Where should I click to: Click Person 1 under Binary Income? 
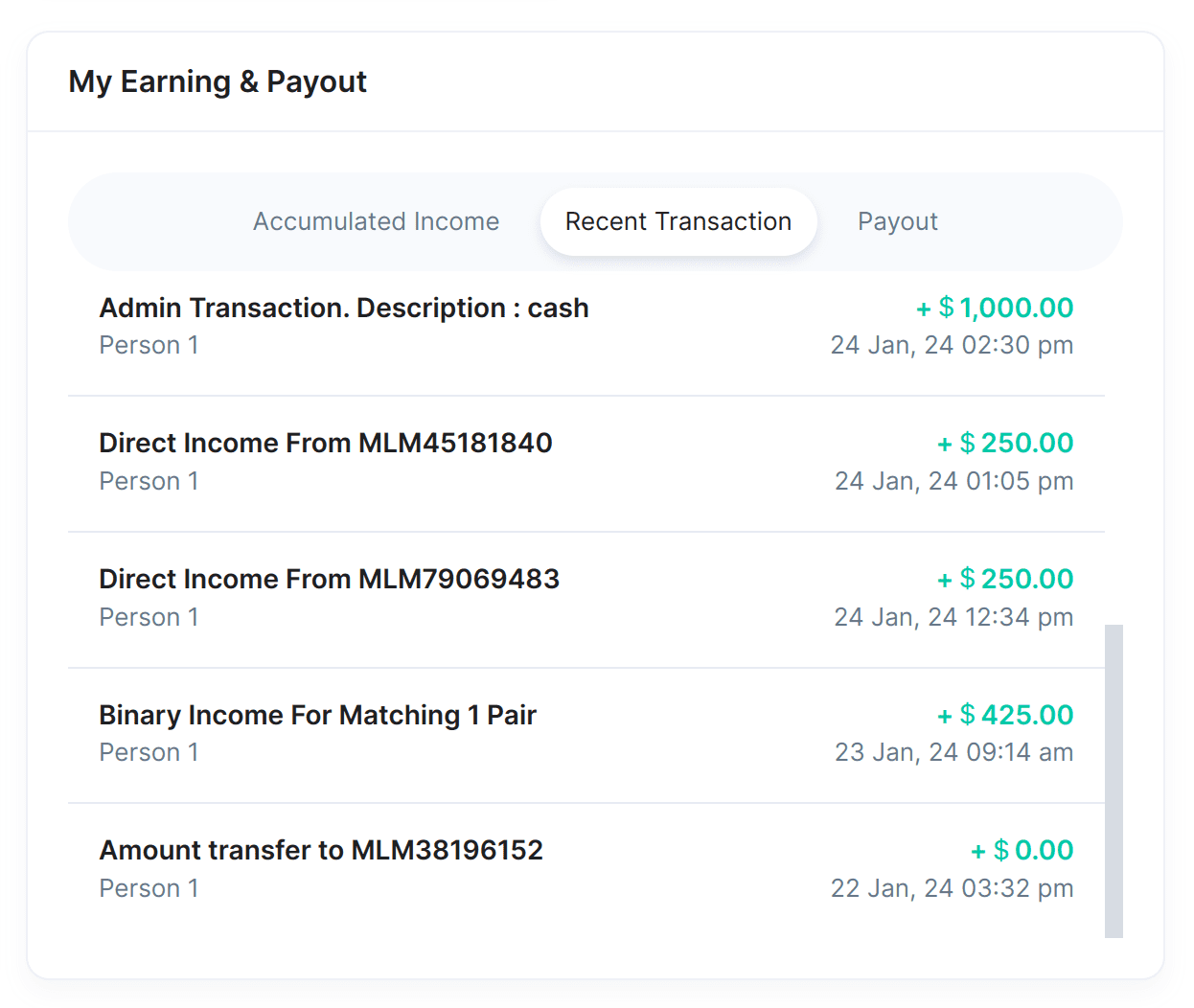(149, 752)
